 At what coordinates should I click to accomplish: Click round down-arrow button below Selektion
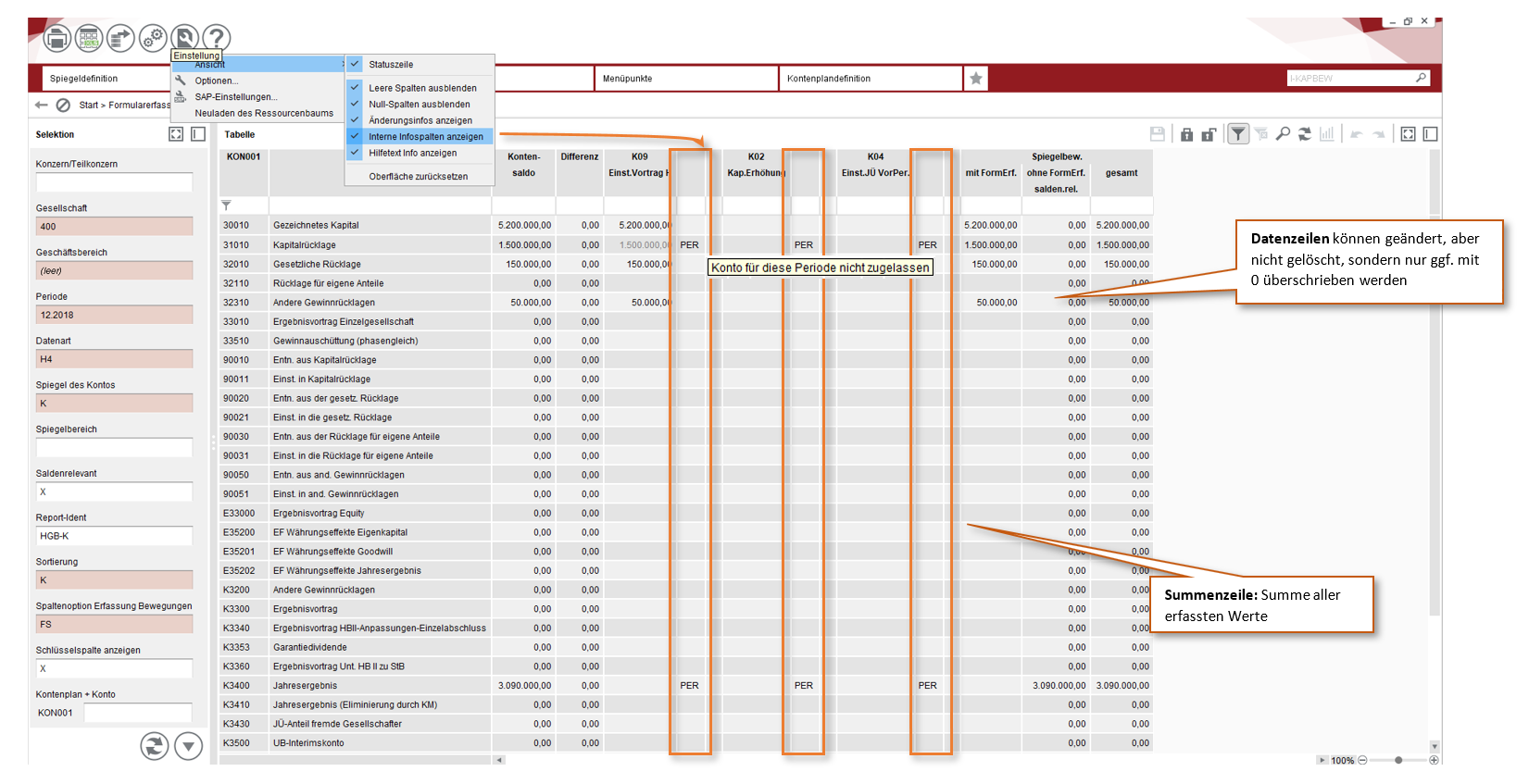[189, 745]
